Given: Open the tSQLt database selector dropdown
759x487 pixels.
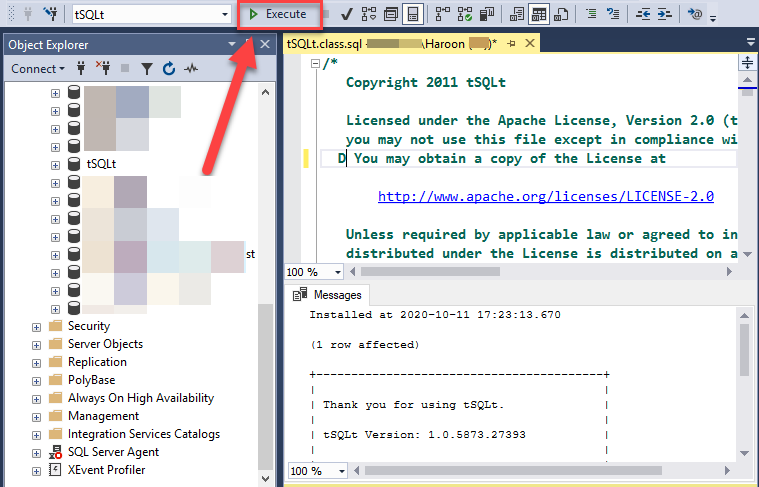Looking at the screenshot, I should click(x=225, y=15).
